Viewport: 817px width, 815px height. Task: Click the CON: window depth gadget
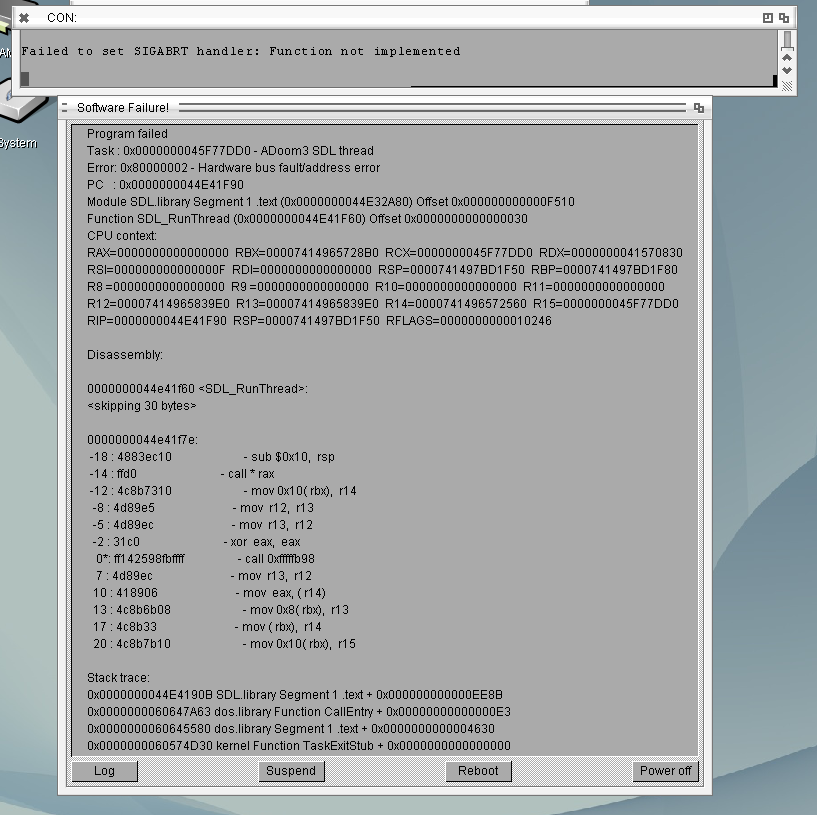click(x=785, y=18)
